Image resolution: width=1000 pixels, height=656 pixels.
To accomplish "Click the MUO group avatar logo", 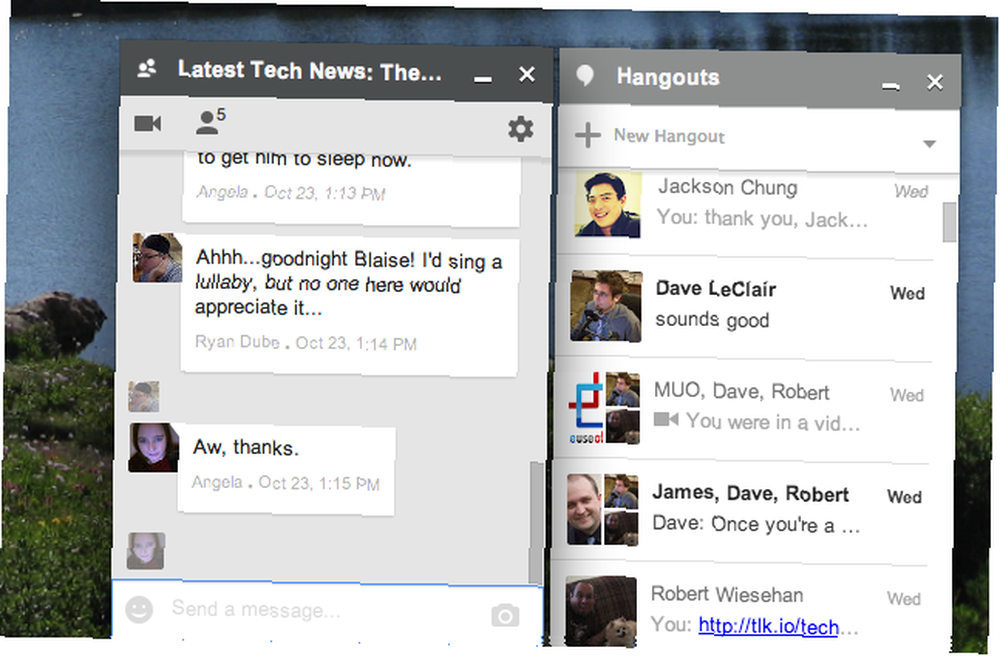I will pos(586,408).
